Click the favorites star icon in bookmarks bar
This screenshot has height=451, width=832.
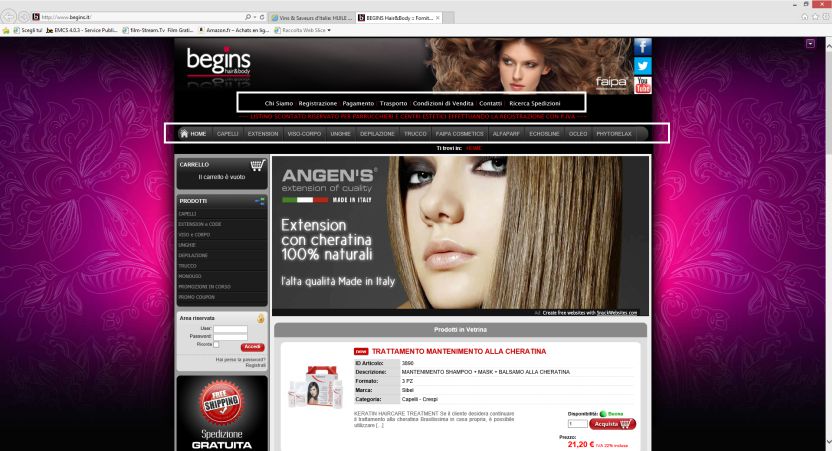point(6,30)
